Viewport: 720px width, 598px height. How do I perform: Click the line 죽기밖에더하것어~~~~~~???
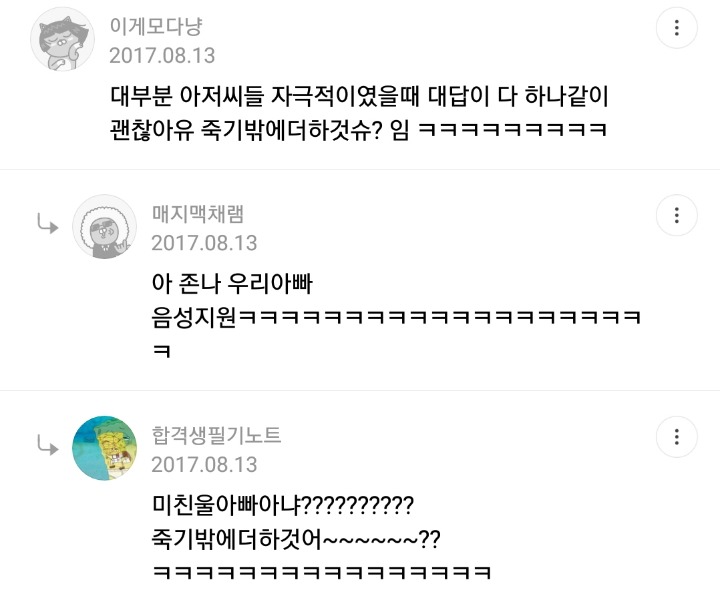pos(296,540)
